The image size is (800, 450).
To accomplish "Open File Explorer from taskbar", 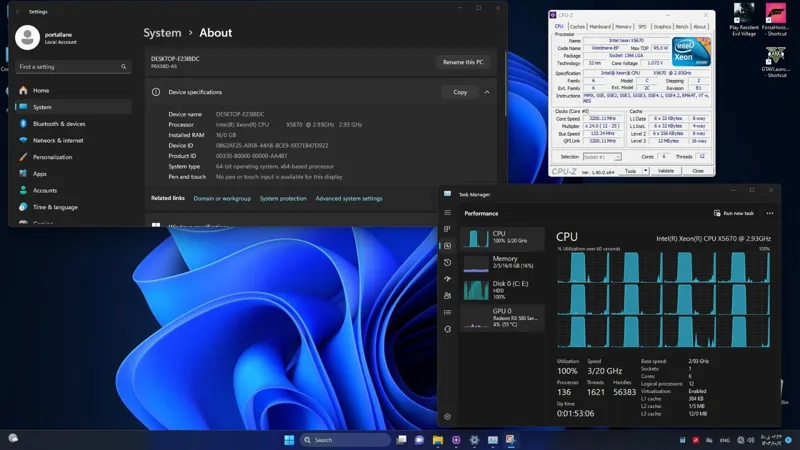I will 438,440.
